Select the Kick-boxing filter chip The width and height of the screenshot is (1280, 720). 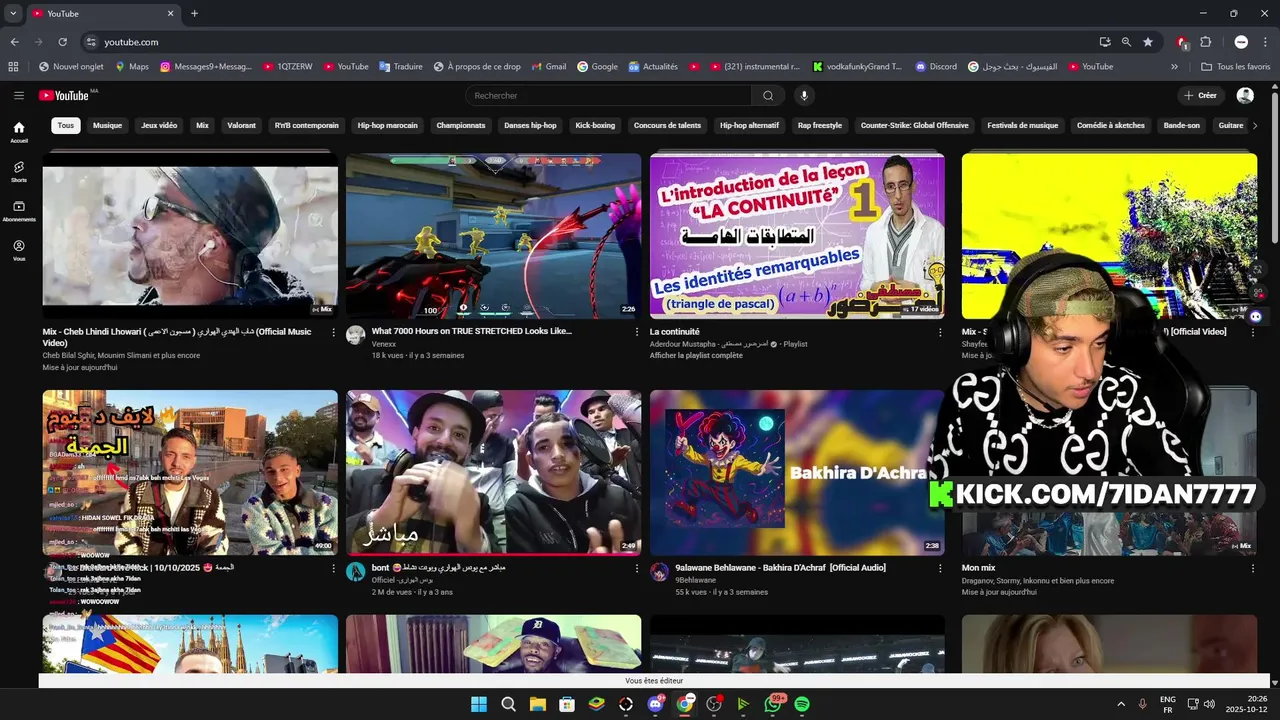(595, 125)
